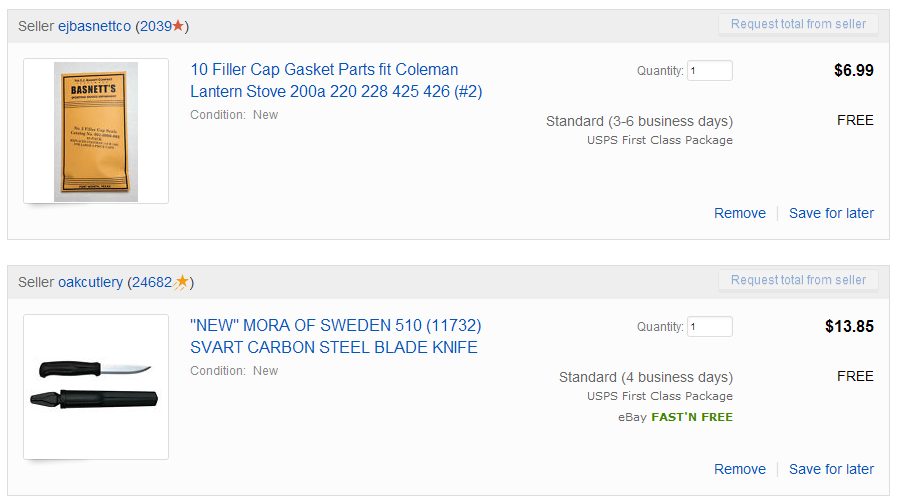
Task: Focus the Mora knife's quantity field
Action: click(x=709, y=327)
